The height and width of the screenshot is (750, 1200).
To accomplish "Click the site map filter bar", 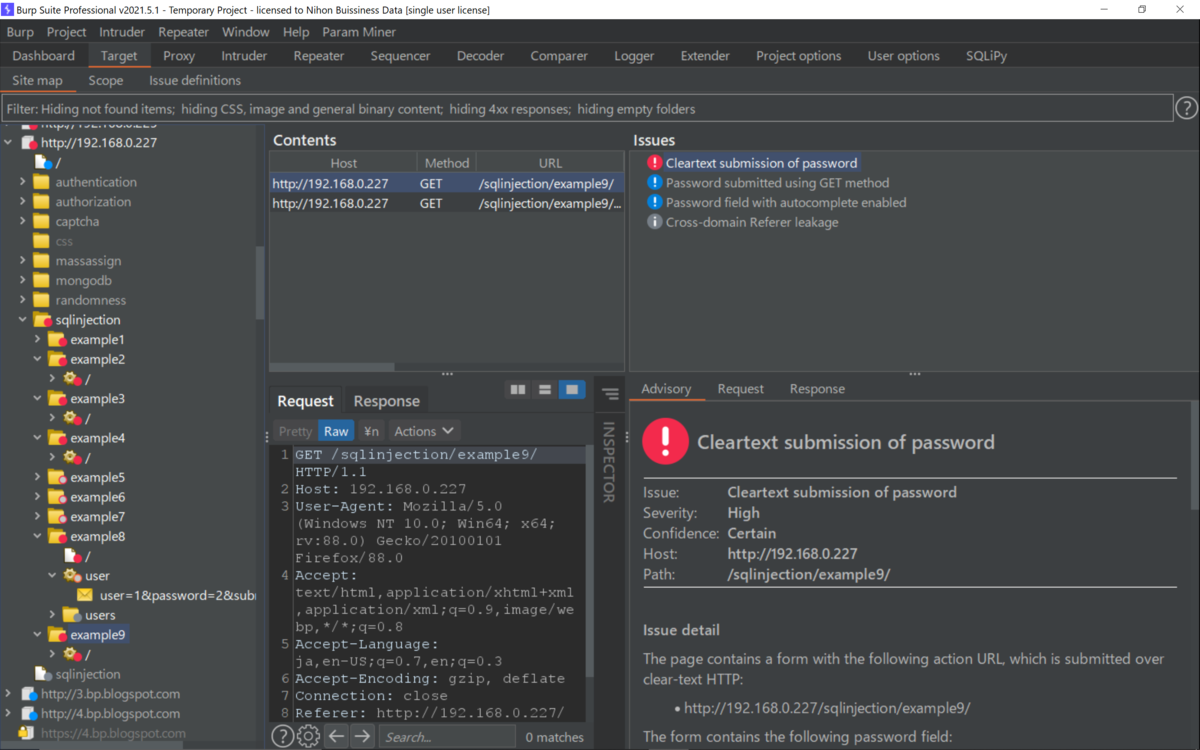I will tap(587, 108).
